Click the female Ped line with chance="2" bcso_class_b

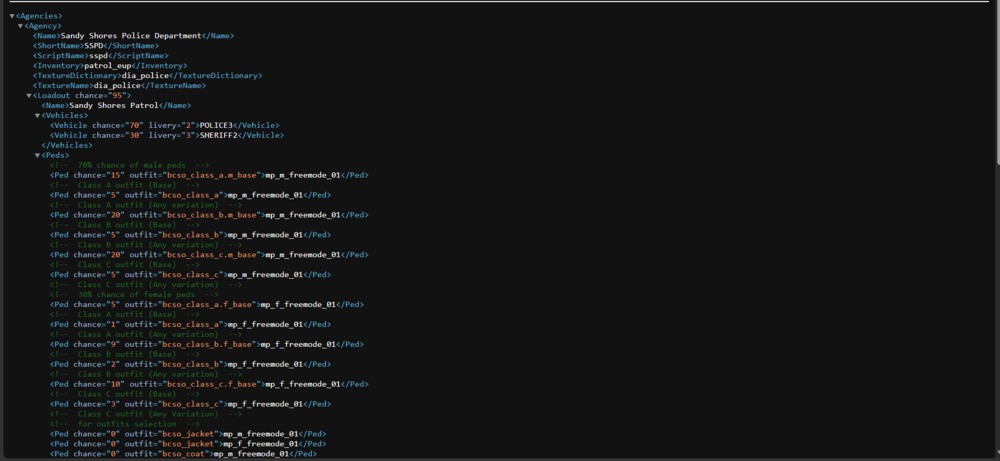click(190, 365)
